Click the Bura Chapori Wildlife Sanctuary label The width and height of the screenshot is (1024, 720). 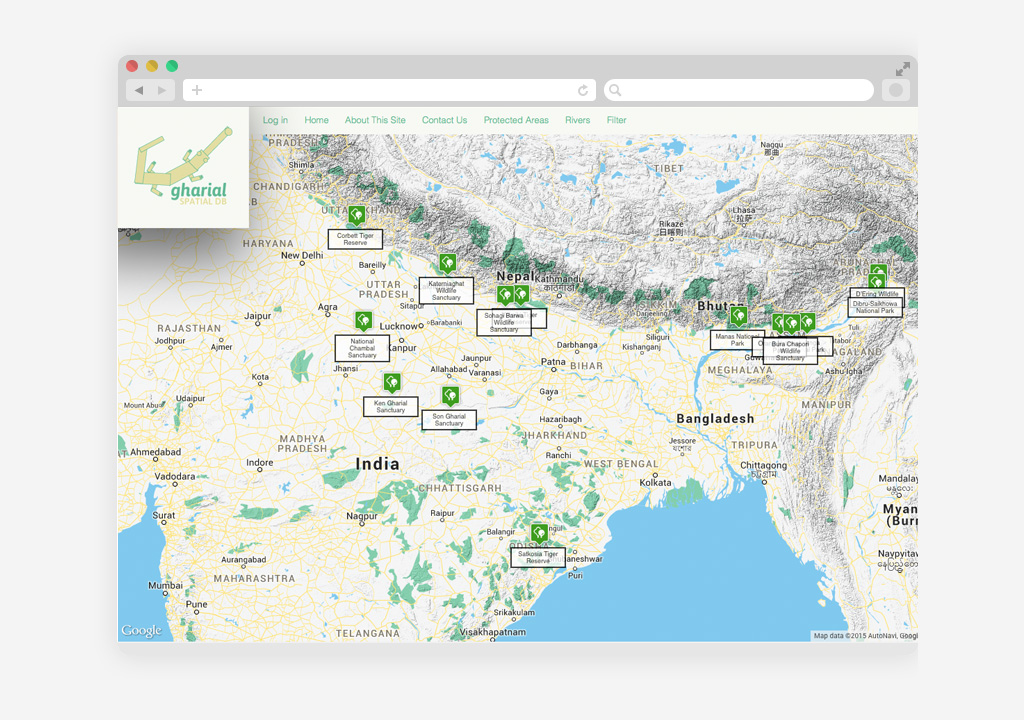pyautogui.click(x=790, y=351)
